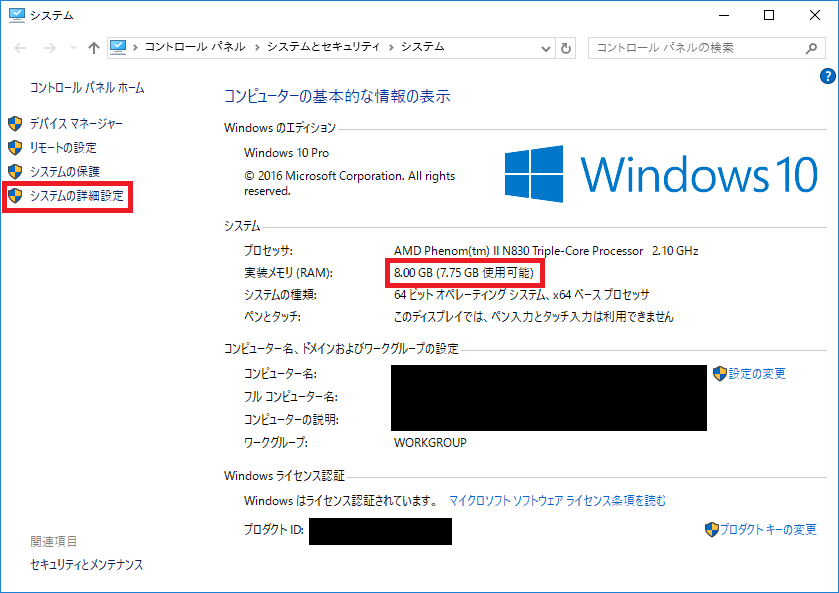Open セキュリティとメンテナンス related item
Image resolution: width=839 pixels, height=593 pixels.
click(x=87, y=565)
